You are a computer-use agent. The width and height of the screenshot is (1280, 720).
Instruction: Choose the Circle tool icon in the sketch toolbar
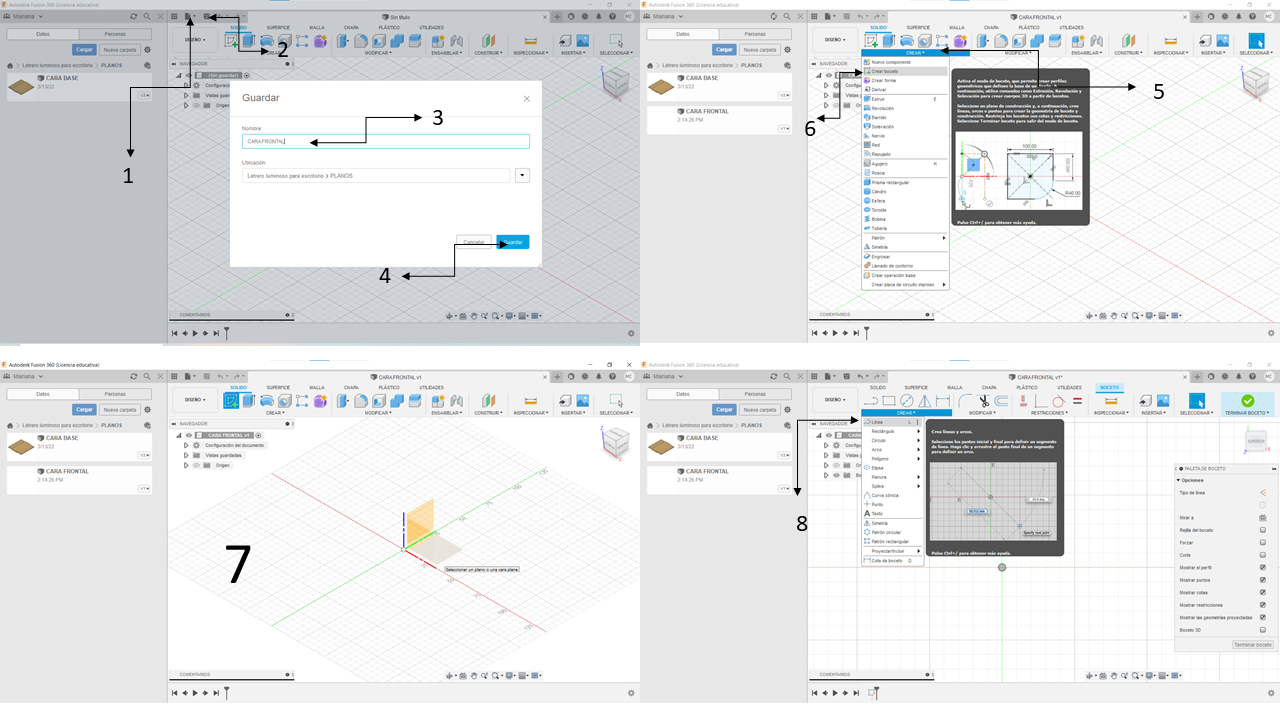908,401
